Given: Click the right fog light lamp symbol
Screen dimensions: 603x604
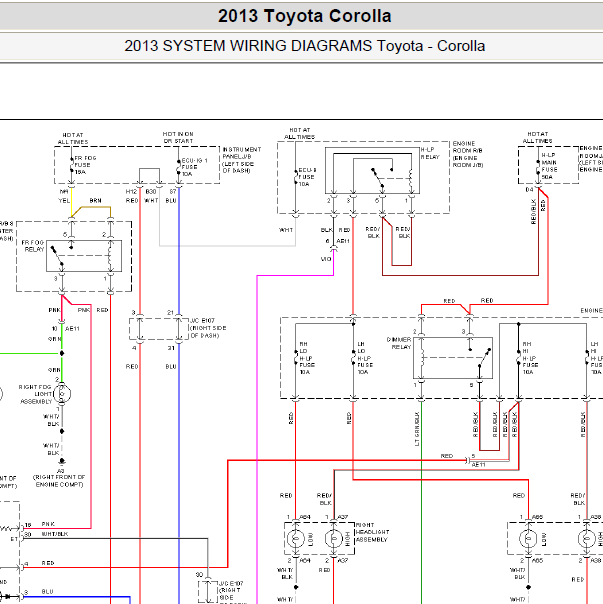Looking at the screenshot, I should coord(62,394).
